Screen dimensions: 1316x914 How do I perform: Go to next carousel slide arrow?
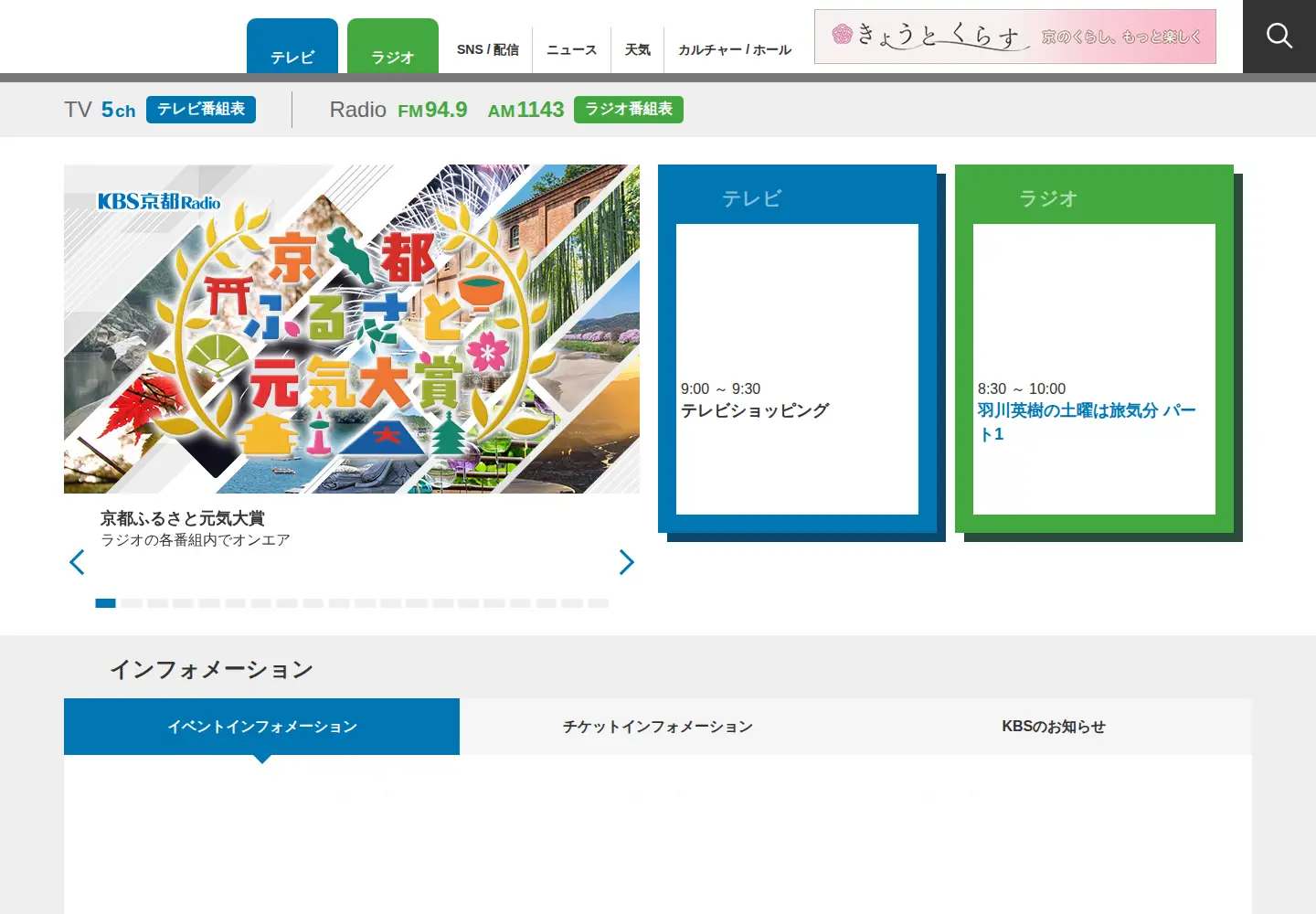626,562
